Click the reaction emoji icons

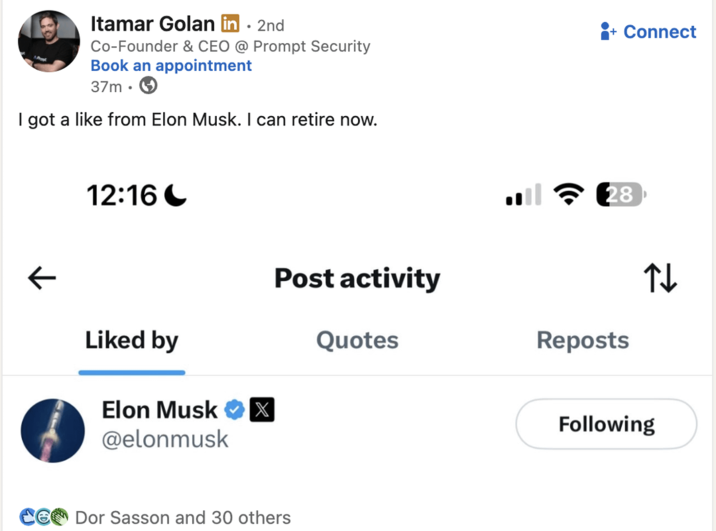click(x=44, y=517)
